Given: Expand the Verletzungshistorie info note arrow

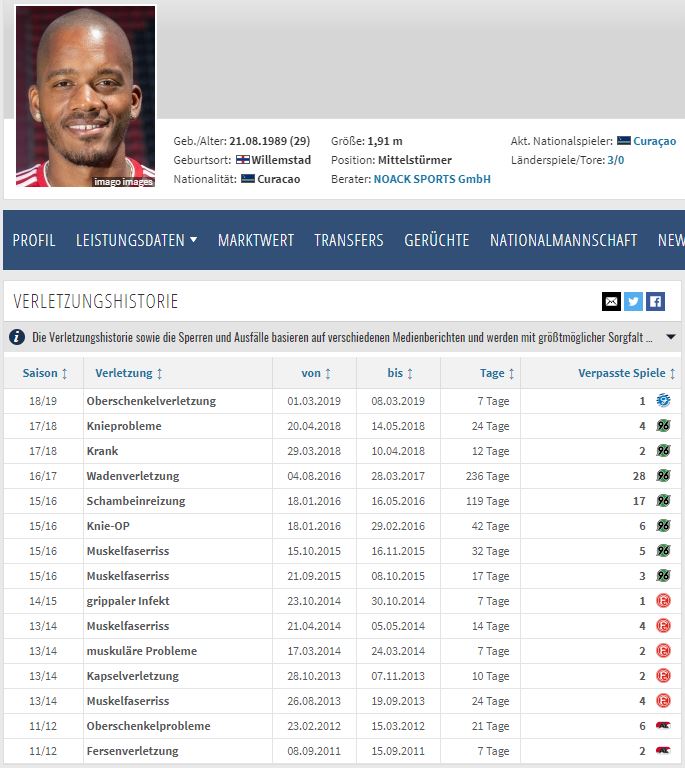Looking at the screenshot, I should click(671, 337).
